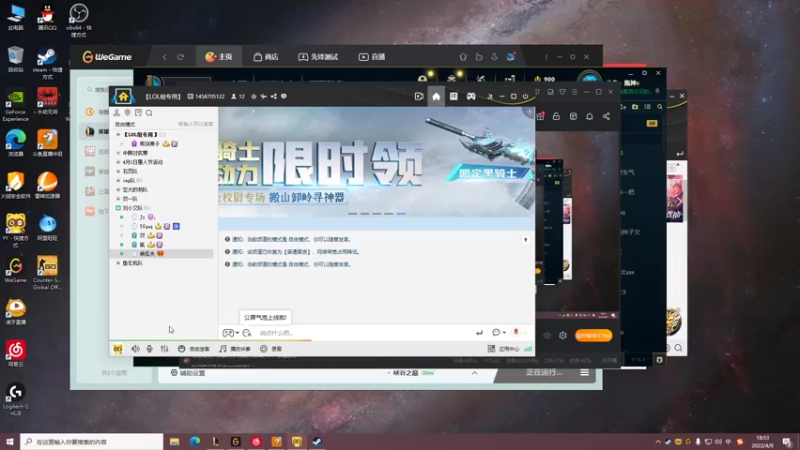Click the unlock padlock icon in dark window
800x450 pixels.
coord(556,116)
